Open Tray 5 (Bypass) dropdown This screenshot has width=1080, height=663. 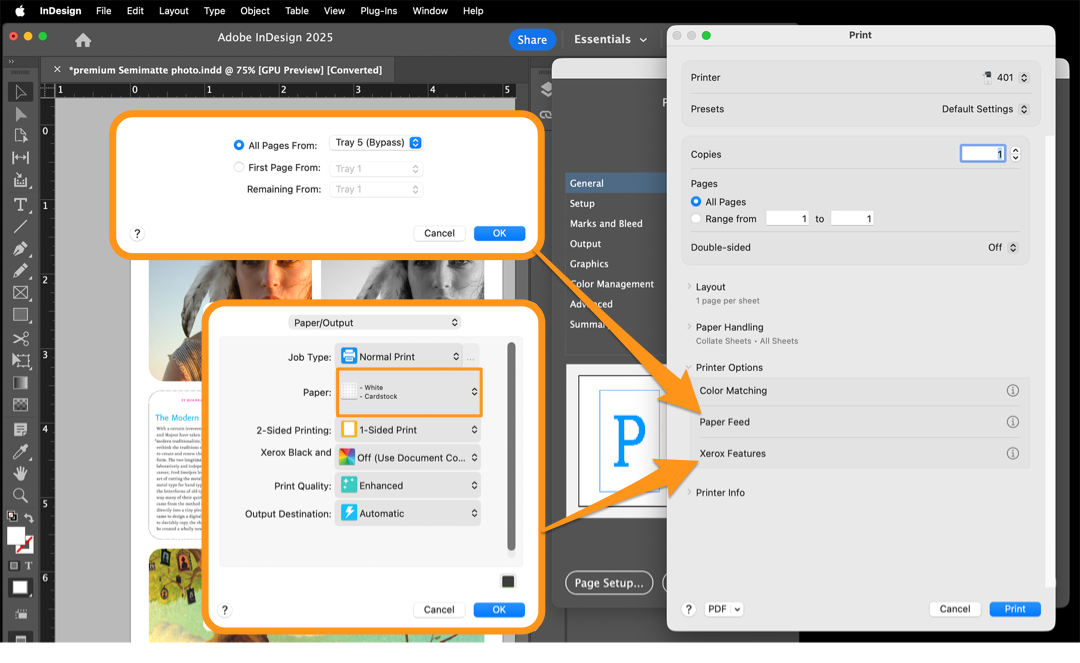376,143
